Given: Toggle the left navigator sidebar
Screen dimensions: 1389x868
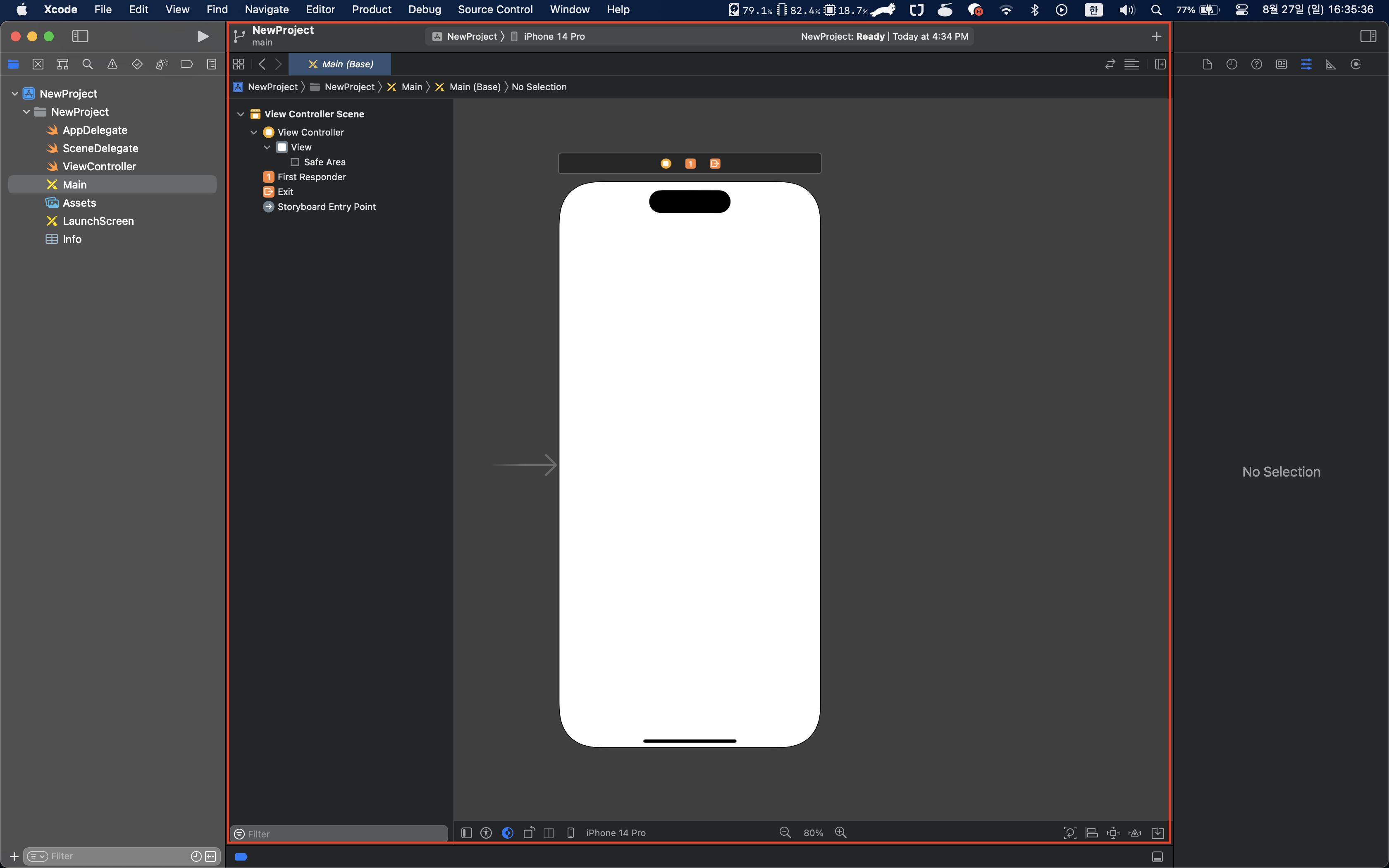Looking at the screenshot, I should coord(80,36).
